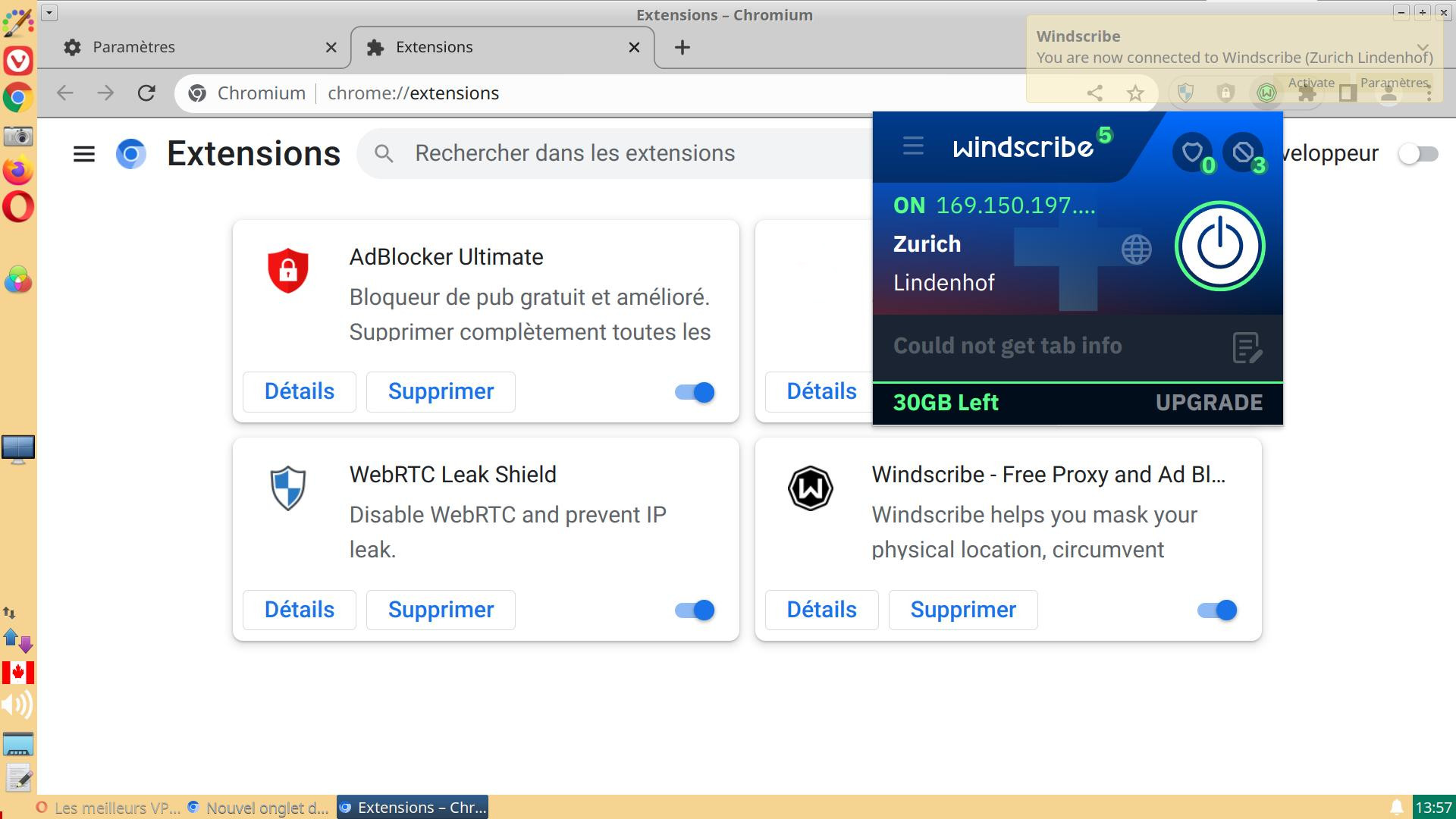The width and height of the screenshot is (1456, 819).
Task: Select "Extensions – Chr..." taskbar window
Action: [413, 808]
